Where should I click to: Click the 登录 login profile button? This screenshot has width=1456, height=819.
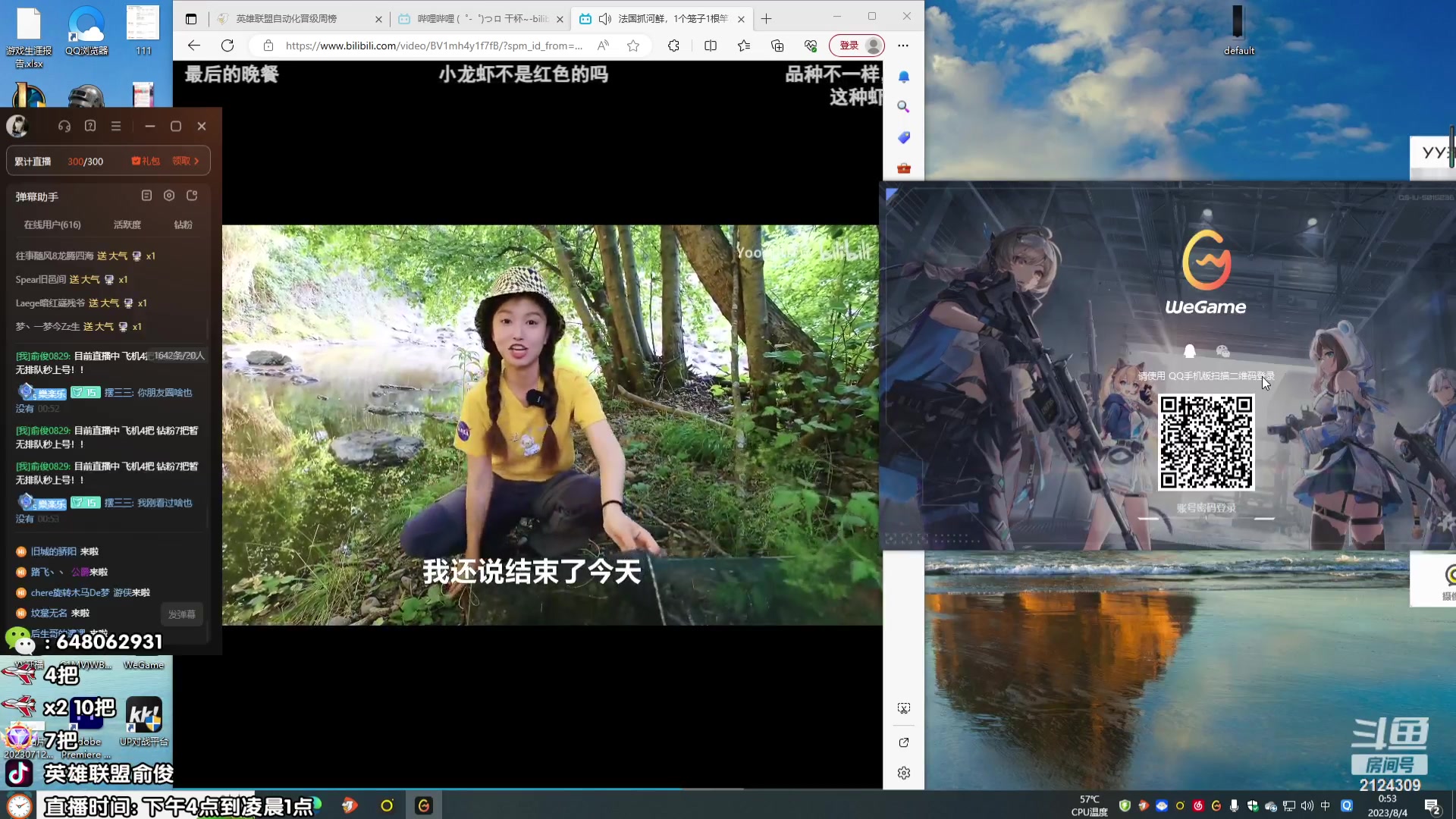tap(857, 45)
